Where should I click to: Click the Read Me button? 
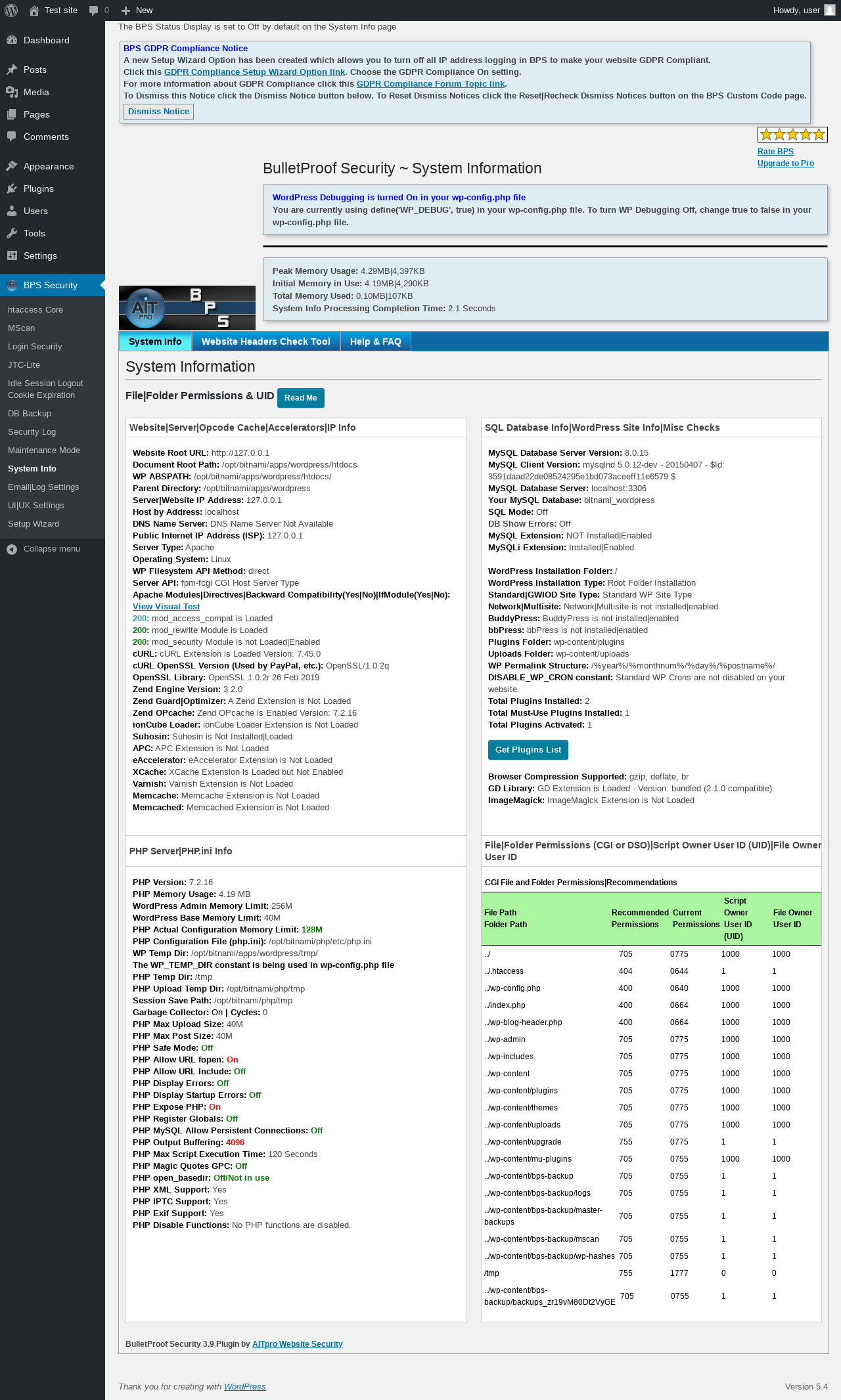(301, 398)
